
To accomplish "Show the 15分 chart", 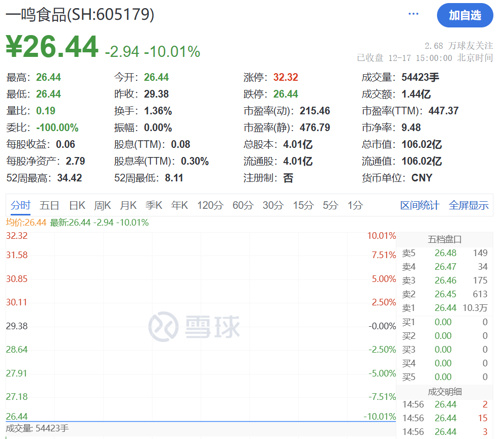I will pos(303,205).
